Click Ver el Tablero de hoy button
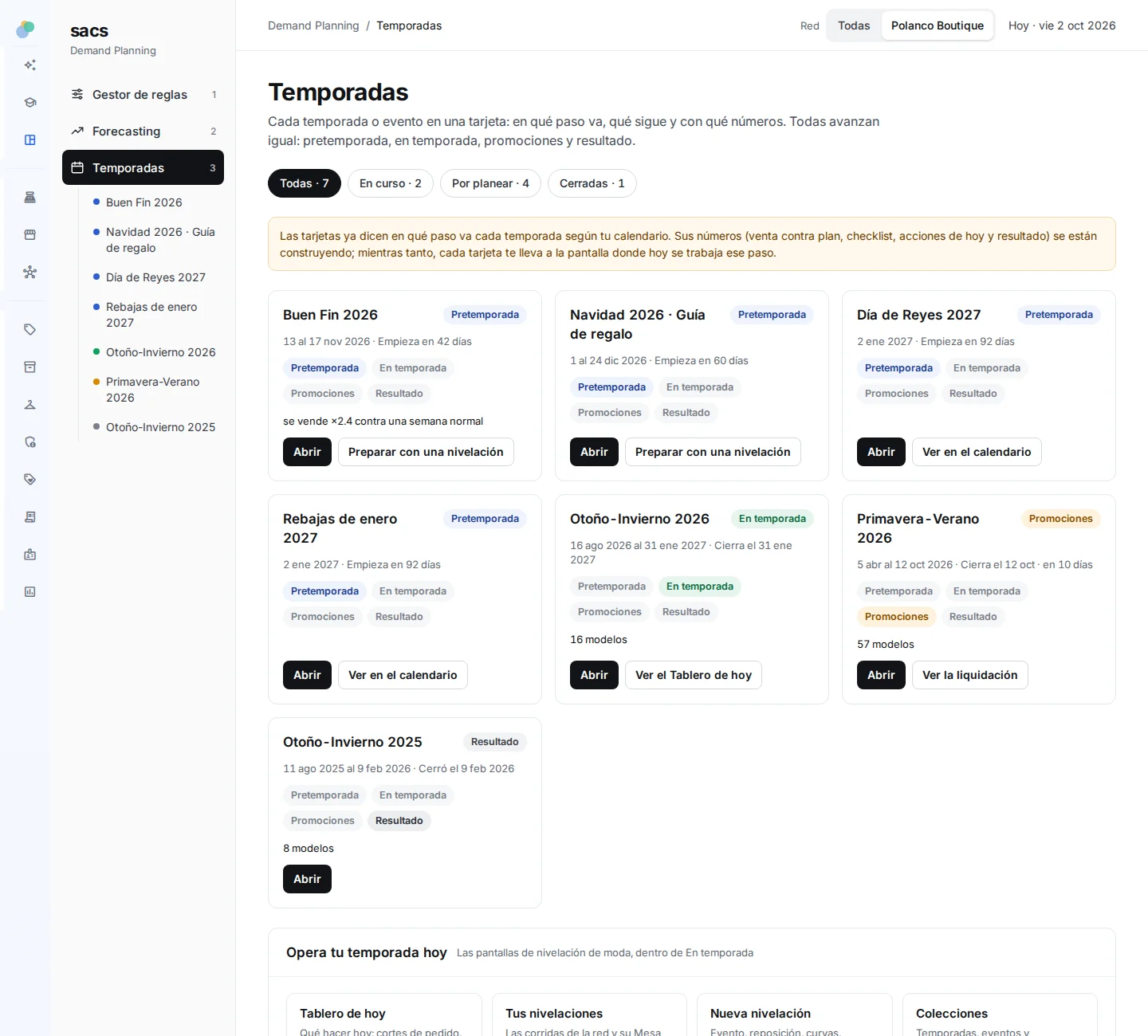 694,675
